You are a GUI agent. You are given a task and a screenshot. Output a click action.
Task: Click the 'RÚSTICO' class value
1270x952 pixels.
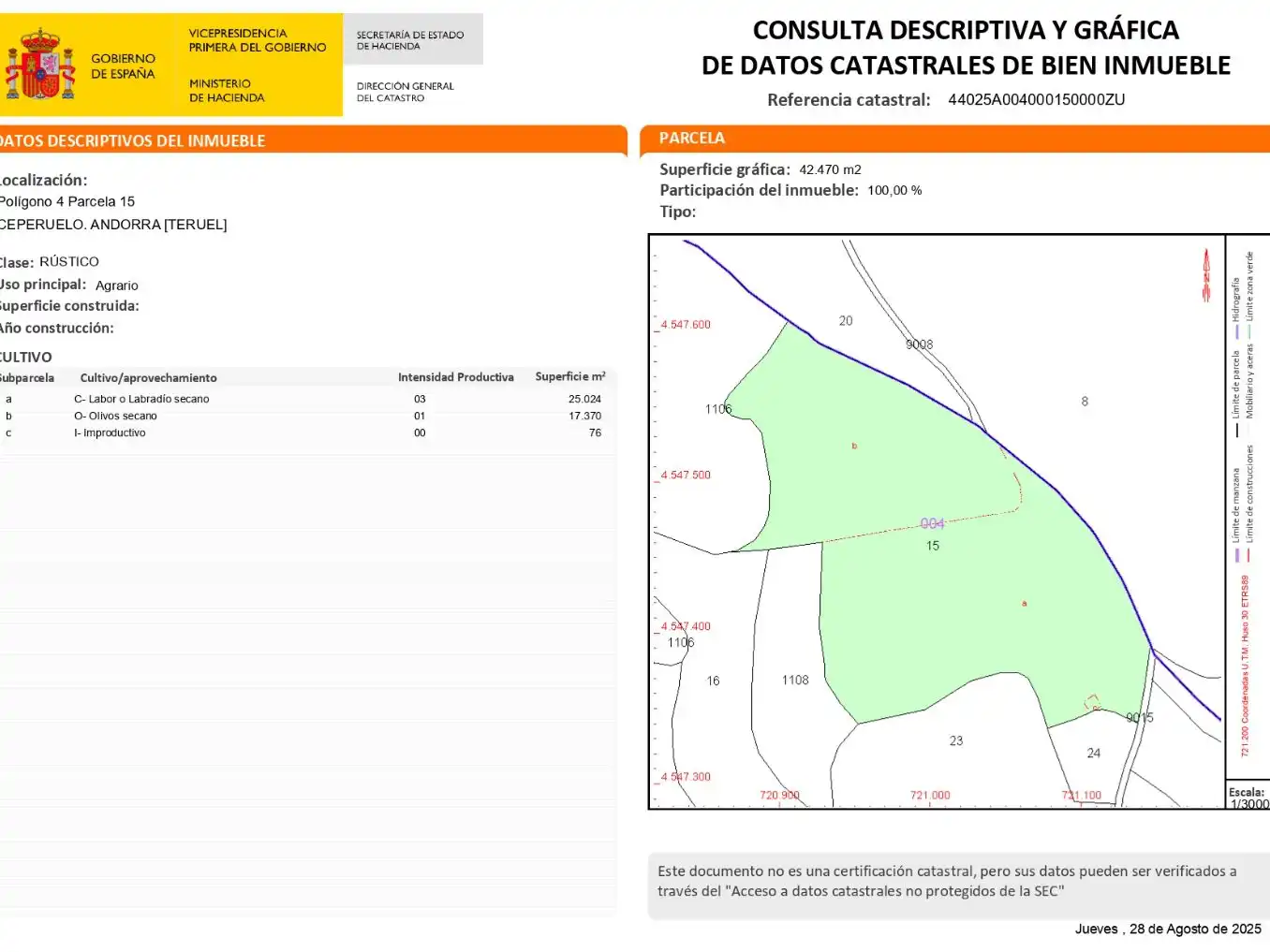pyautogui.click(x=69, y=261)
